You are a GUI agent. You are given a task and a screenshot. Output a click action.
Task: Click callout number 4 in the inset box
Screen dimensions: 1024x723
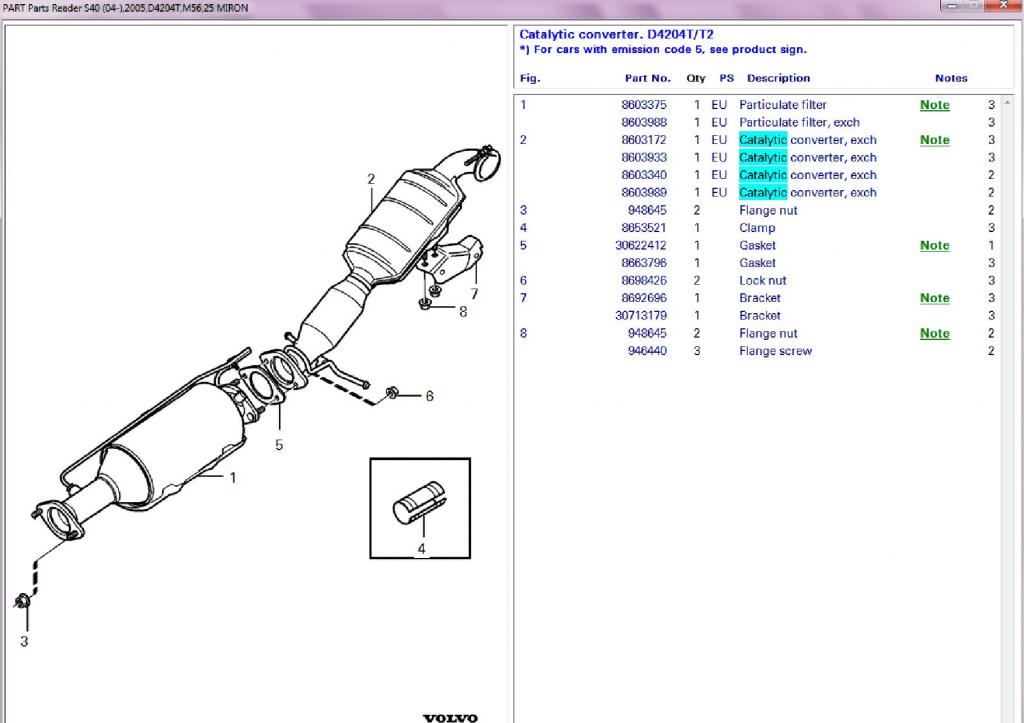tap(421, 549)
